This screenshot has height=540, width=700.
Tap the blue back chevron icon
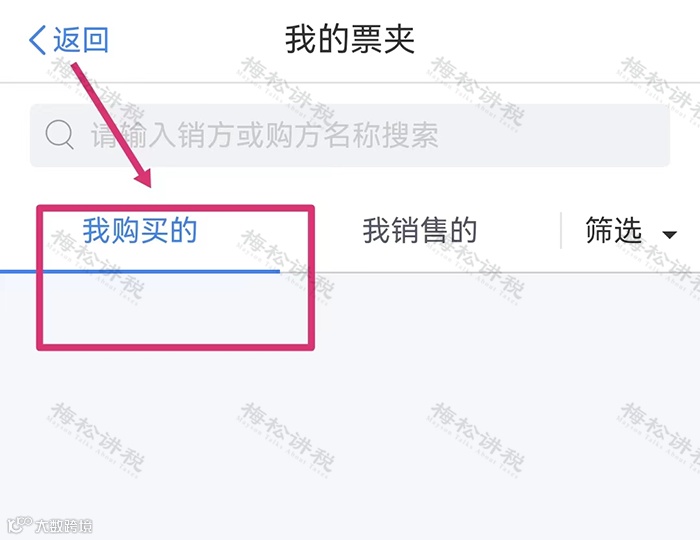coord(38,40)
